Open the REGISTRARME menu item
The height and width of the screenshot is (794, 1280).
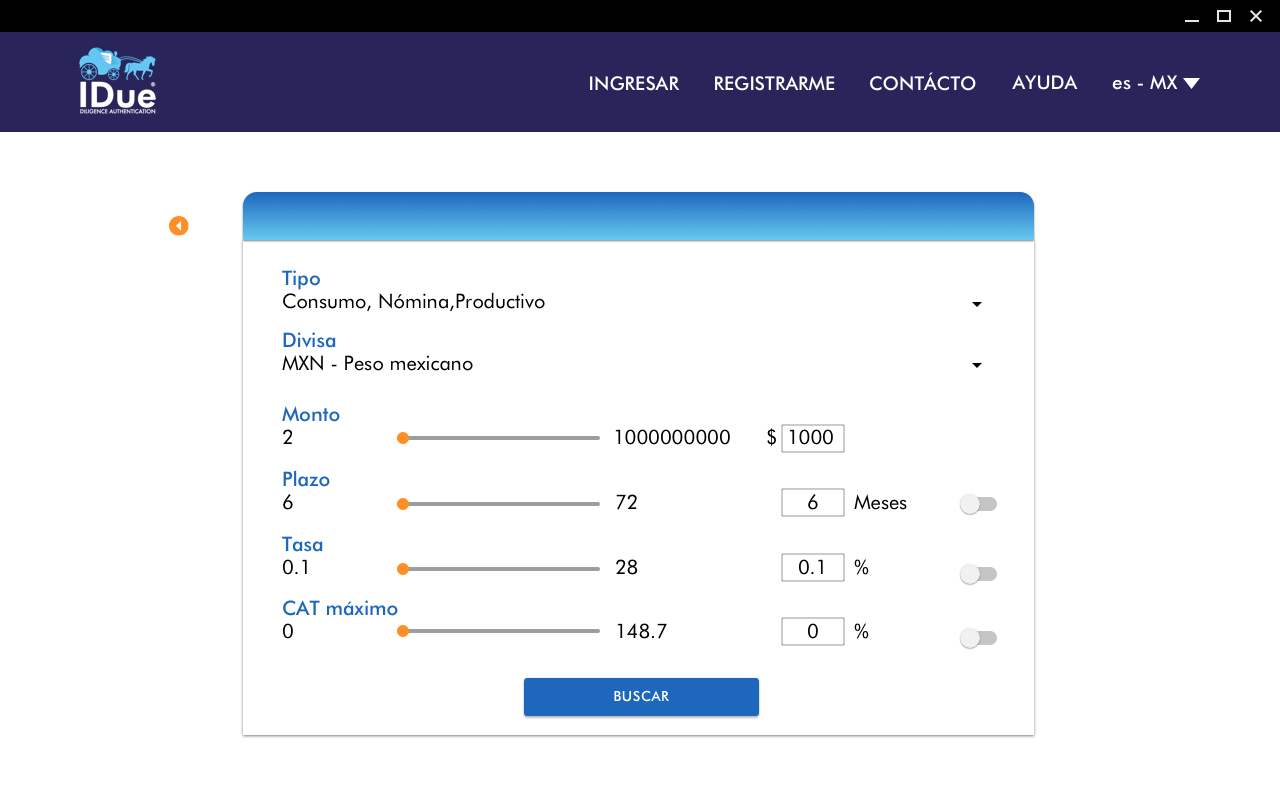(x=774, y=83)
